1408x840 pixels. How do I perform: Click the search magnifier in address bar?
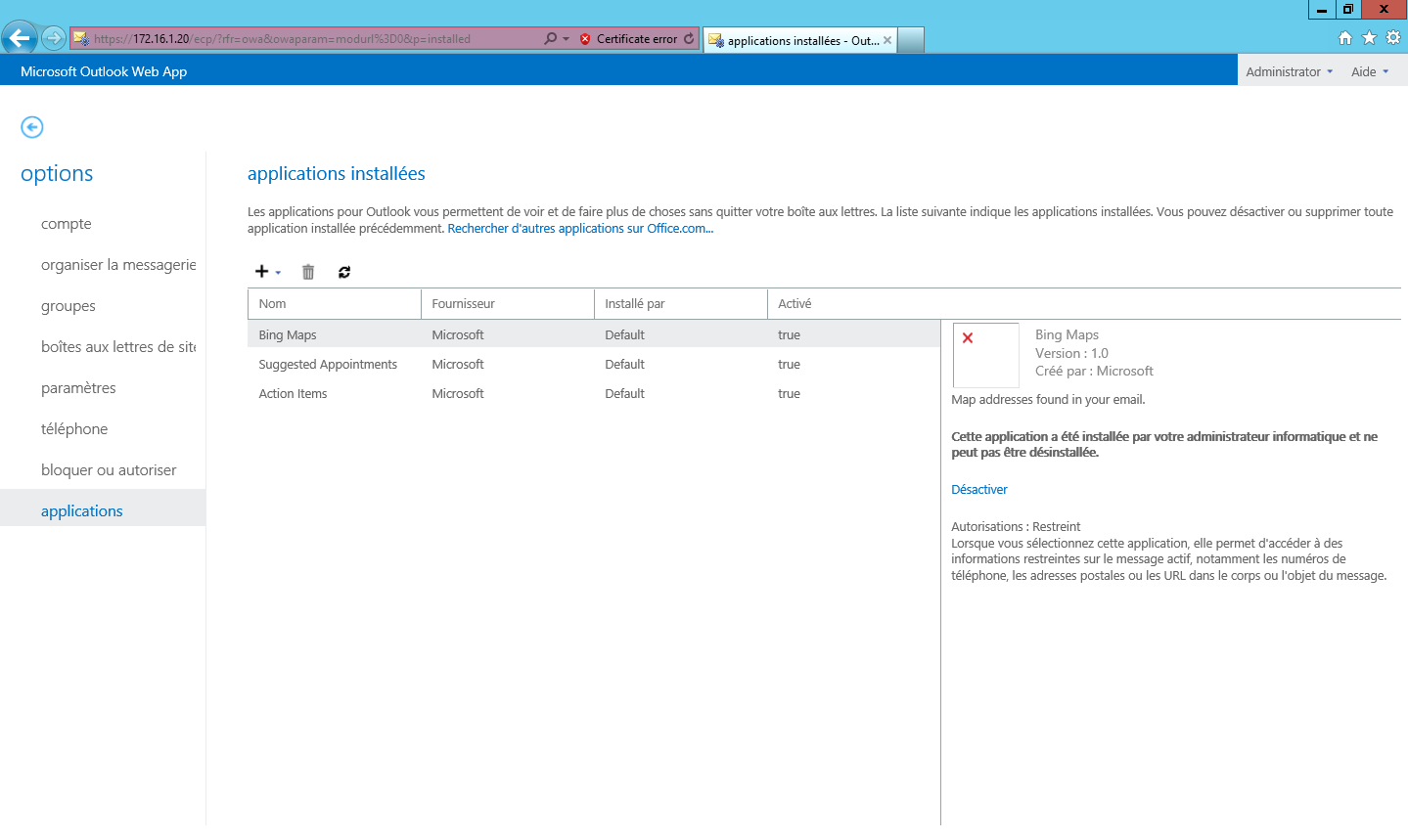click(x=551, y=39)
